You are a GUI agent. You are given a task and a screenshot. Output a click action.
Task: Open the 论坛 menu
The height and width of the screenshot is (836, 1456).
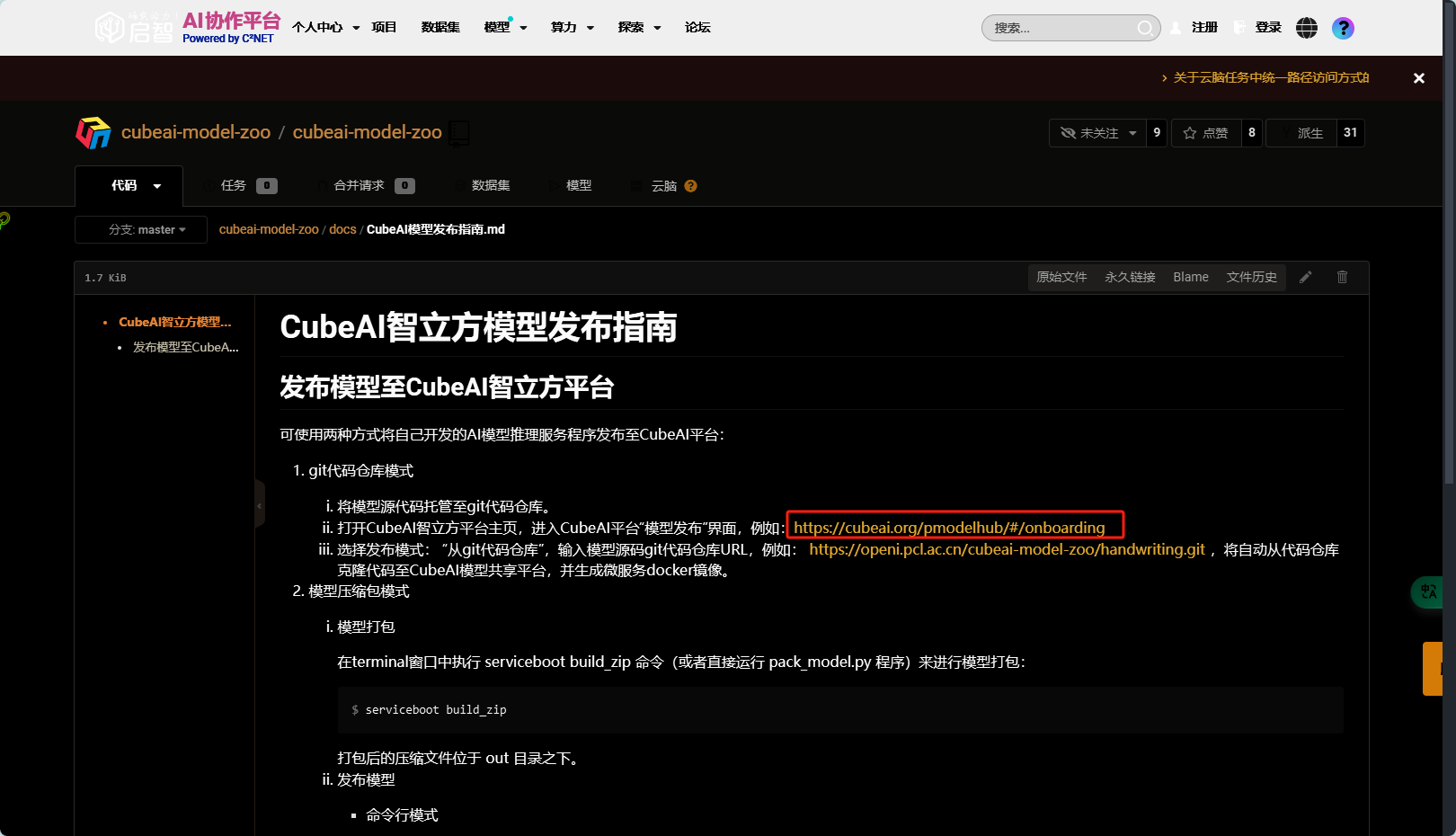[697, 28]
